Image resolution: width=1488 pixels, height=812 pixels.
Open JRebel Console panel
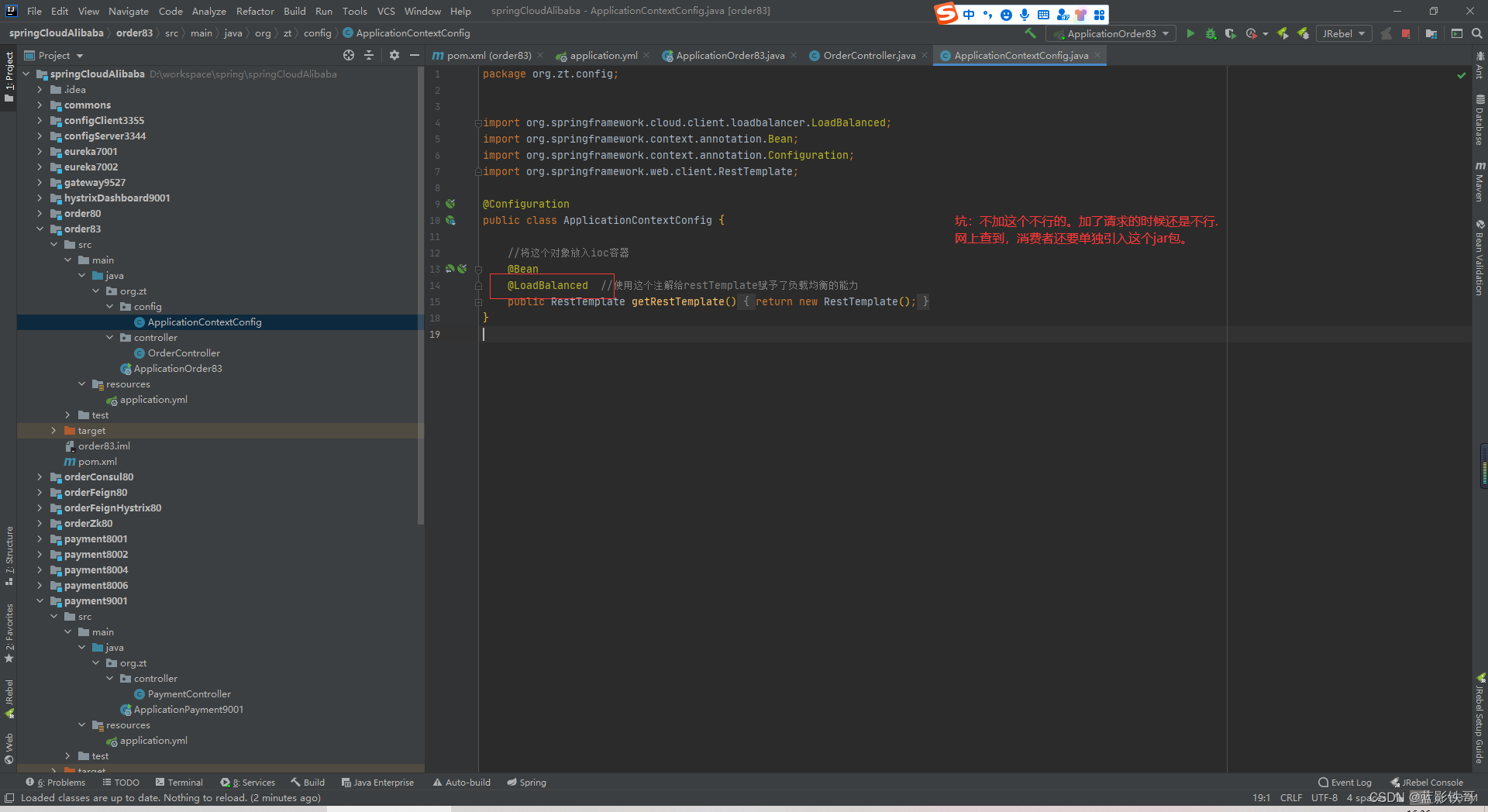tap(1427, 783)
